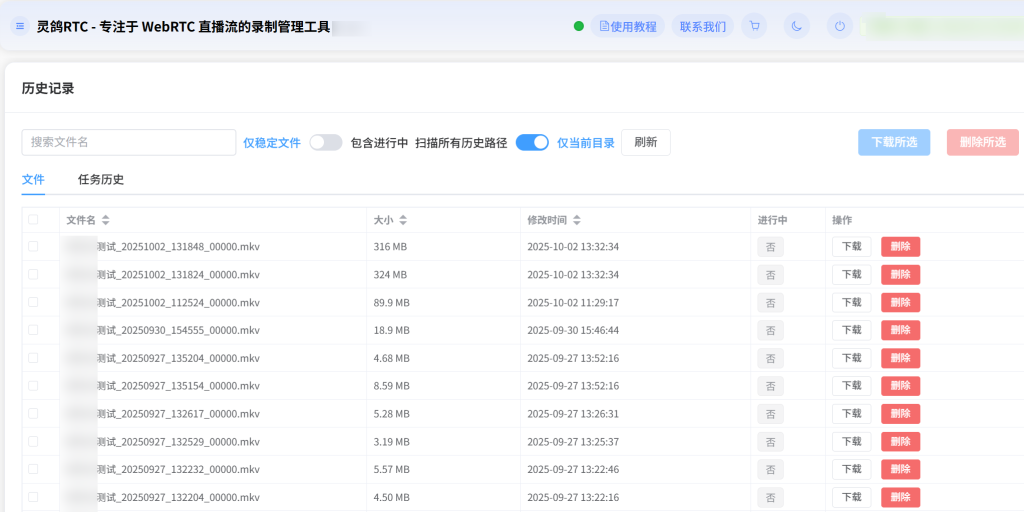
Task: Toggle the 扫描所有历史路径 / 仅当前目录 switch
Action: pyautogui.click(x=532, y=143)
